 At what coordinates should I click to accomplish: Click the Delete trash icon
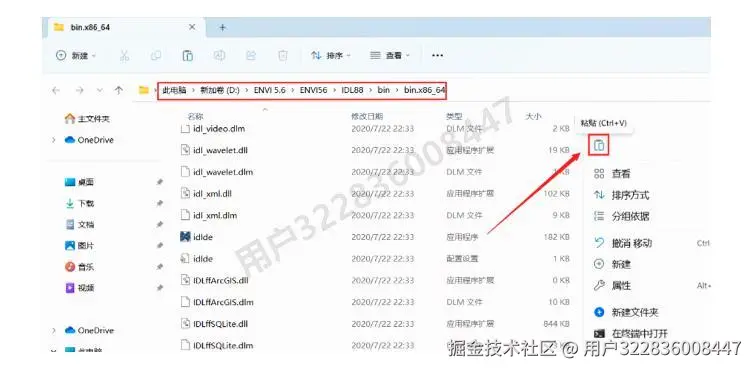coord(283,56)
